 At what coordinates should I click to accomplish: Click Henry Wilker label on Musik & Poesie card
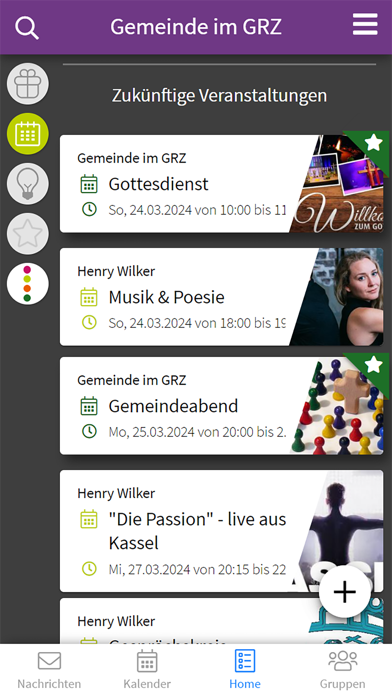(116, 271)
